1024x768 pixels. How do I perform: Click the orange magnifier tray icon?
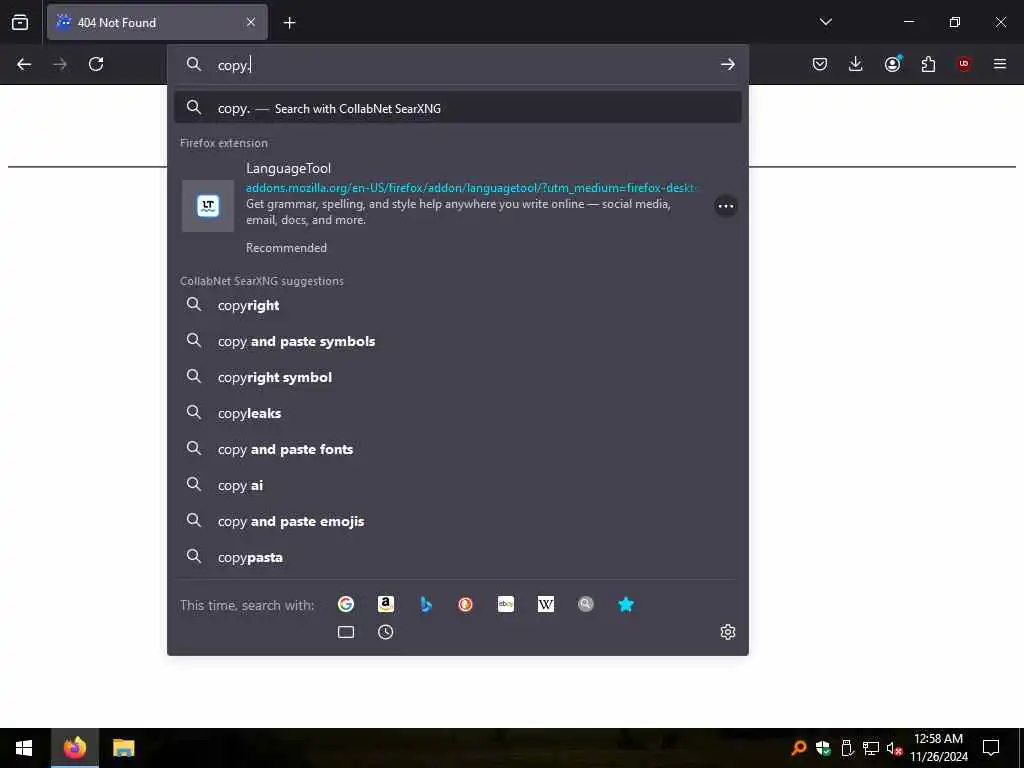(798, 748)
